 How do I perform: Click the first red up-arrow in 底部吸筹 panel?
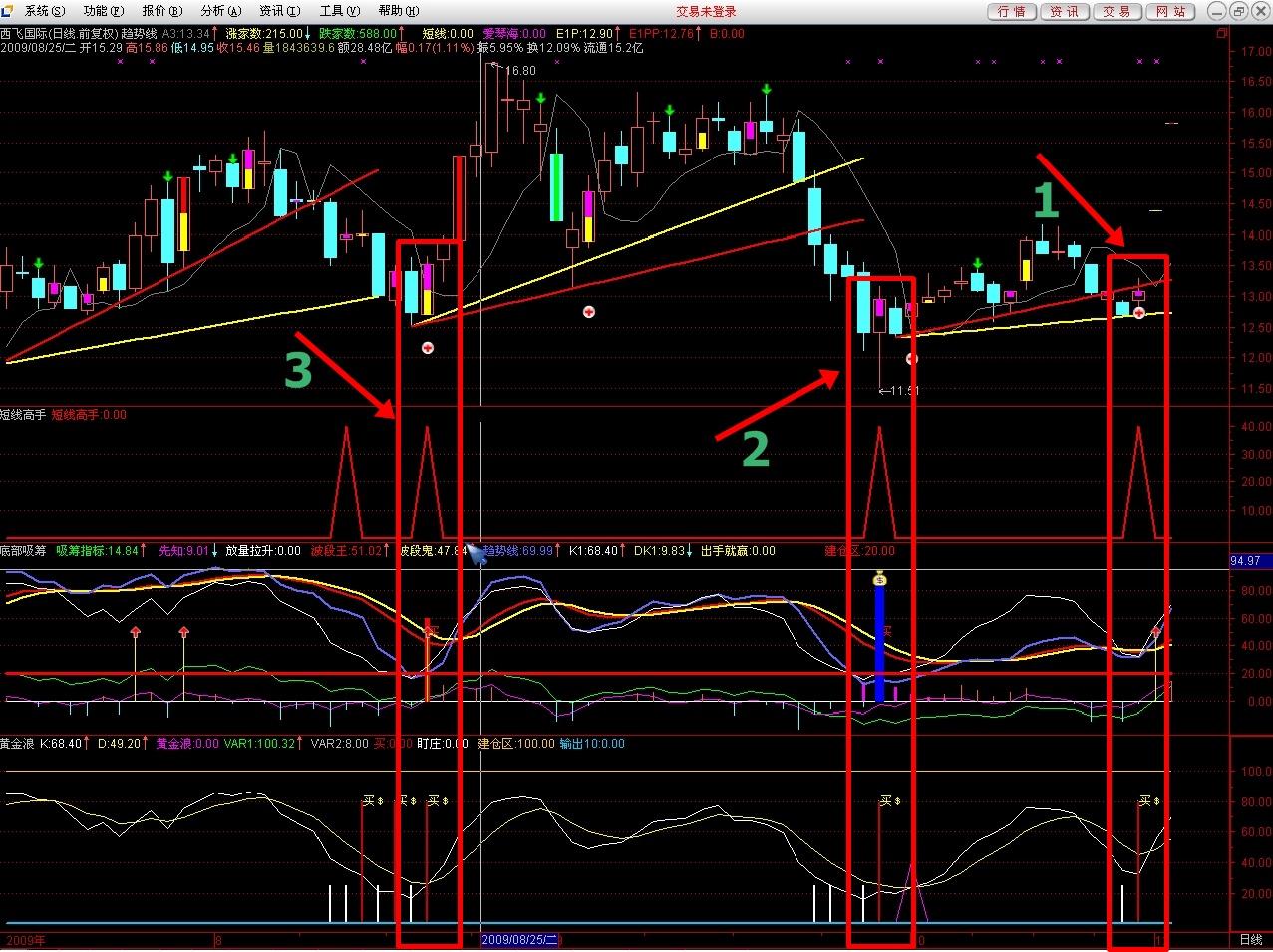click(x=136, y=632)
